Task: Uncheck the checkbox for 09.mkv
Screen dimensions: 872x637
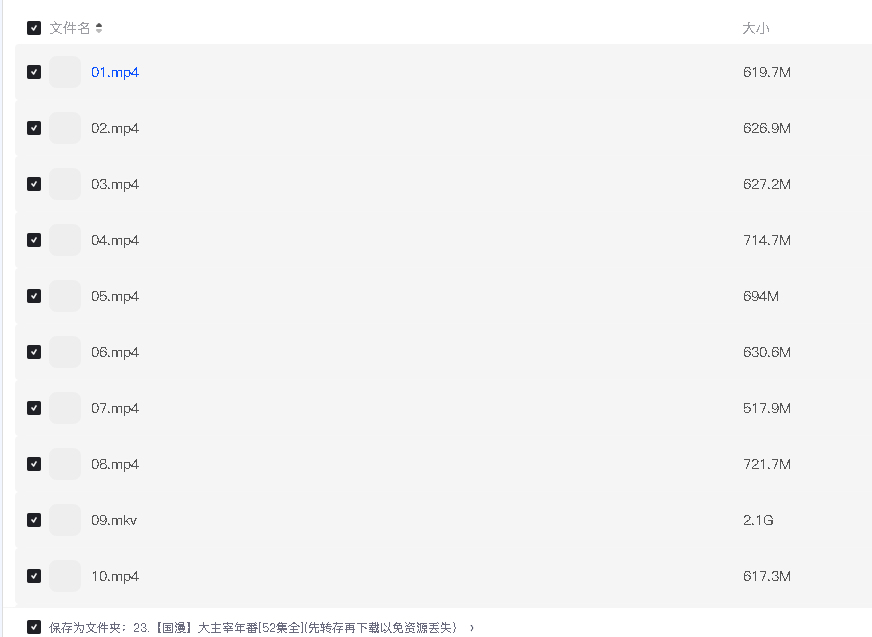Action: click(34, 520)
